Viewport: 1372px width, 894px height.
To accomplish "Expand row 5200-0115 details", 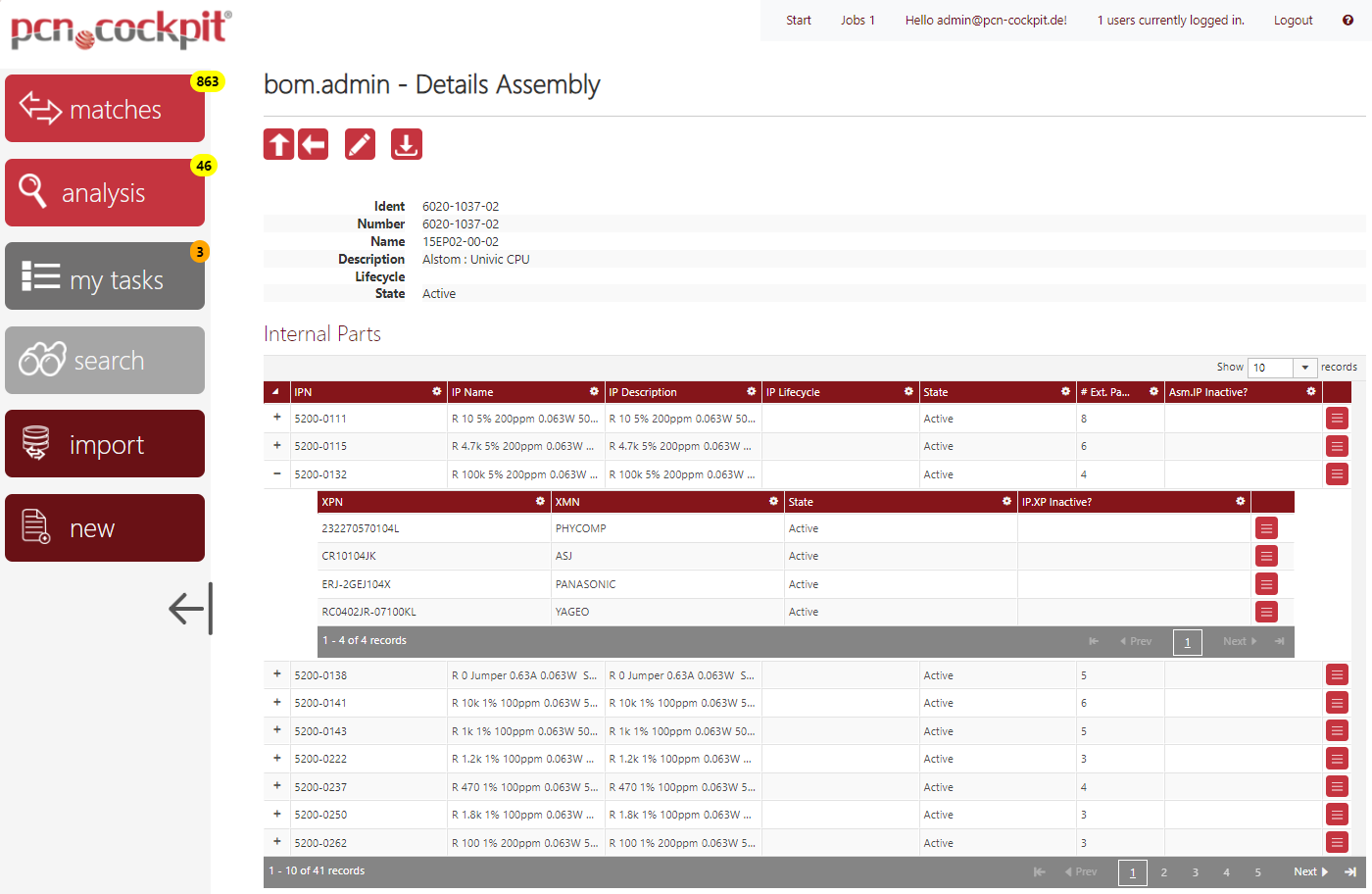I will [277, 446].
